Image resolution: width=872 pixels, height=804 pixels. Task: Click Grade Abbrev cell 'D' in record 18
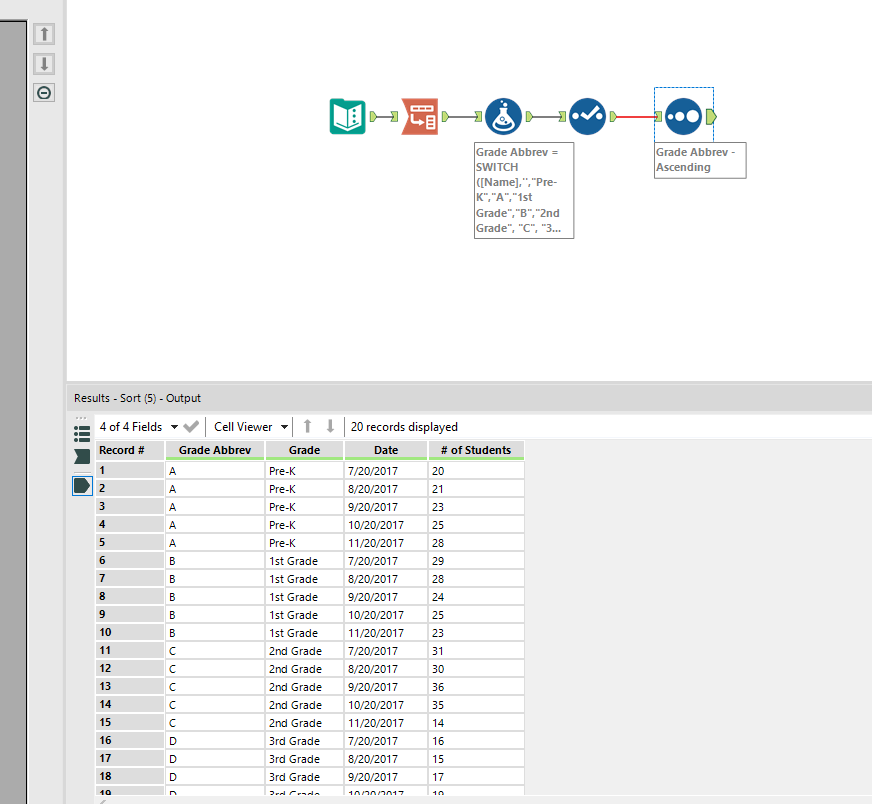215,777
